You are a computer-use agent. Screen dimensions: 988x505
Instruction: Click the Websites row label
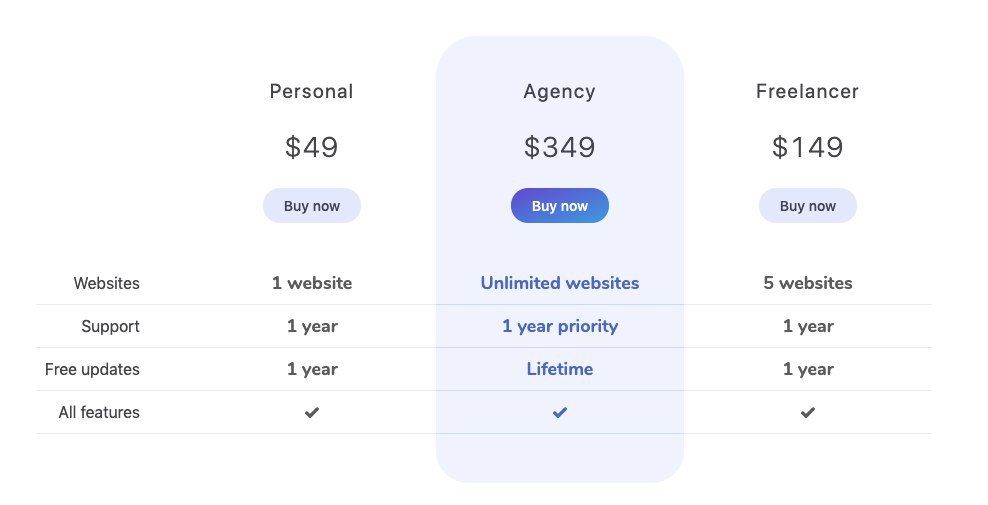point(106,283)
